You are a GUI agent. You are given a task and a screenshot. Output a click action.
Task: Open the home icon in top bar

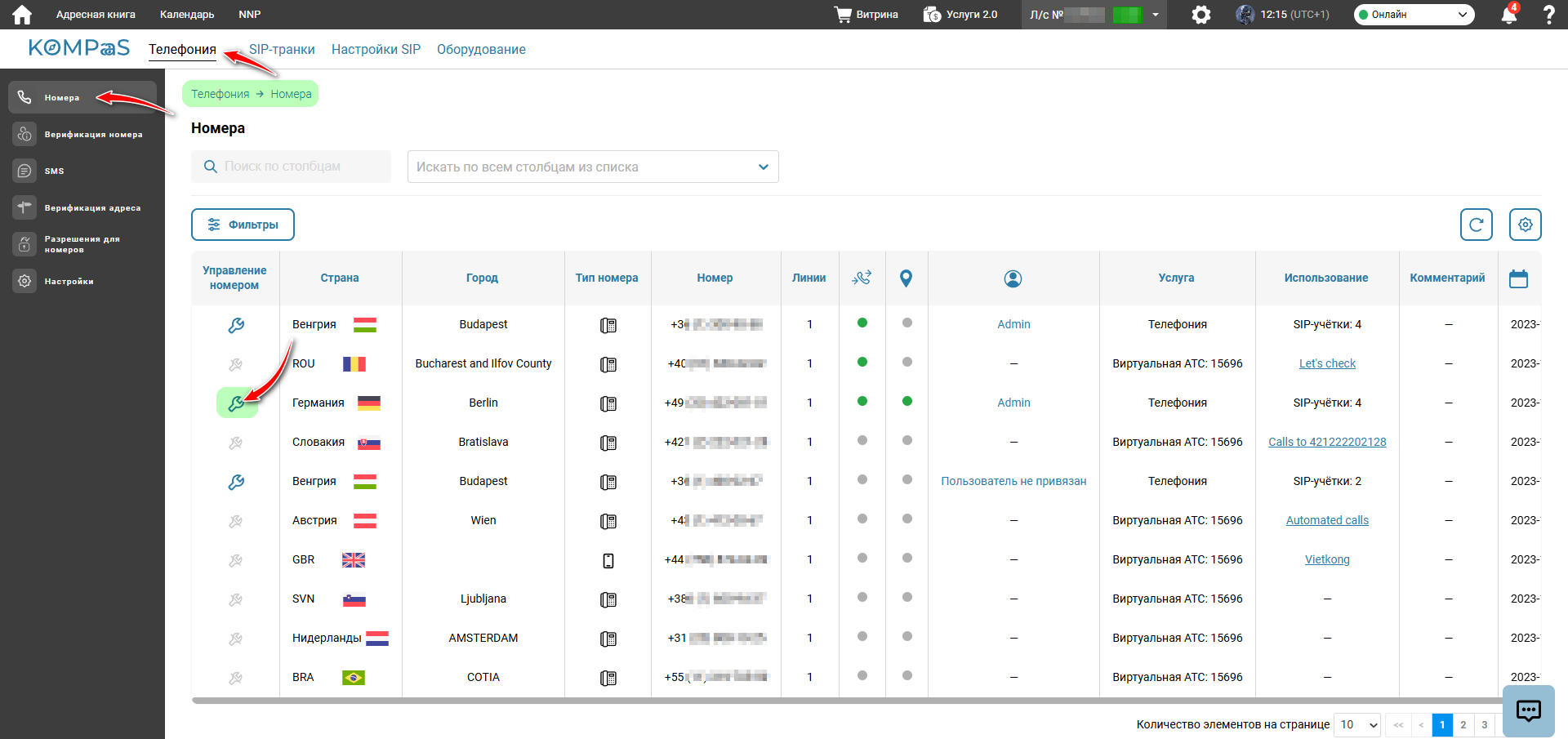coord(22,15)
